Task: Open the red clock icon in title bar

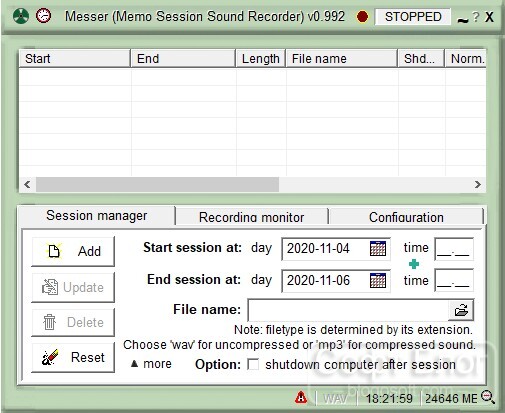Action: pyautogui.click(x=44, y=16)
